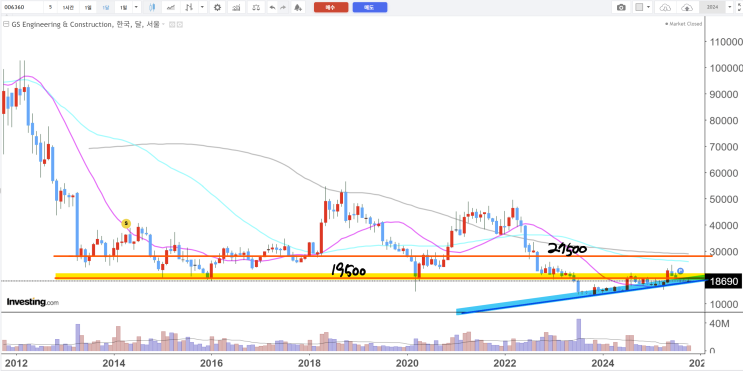Click the 006360 symbol search field
The width and height of the screenshot is (743, 371).
tap(22, 7)
